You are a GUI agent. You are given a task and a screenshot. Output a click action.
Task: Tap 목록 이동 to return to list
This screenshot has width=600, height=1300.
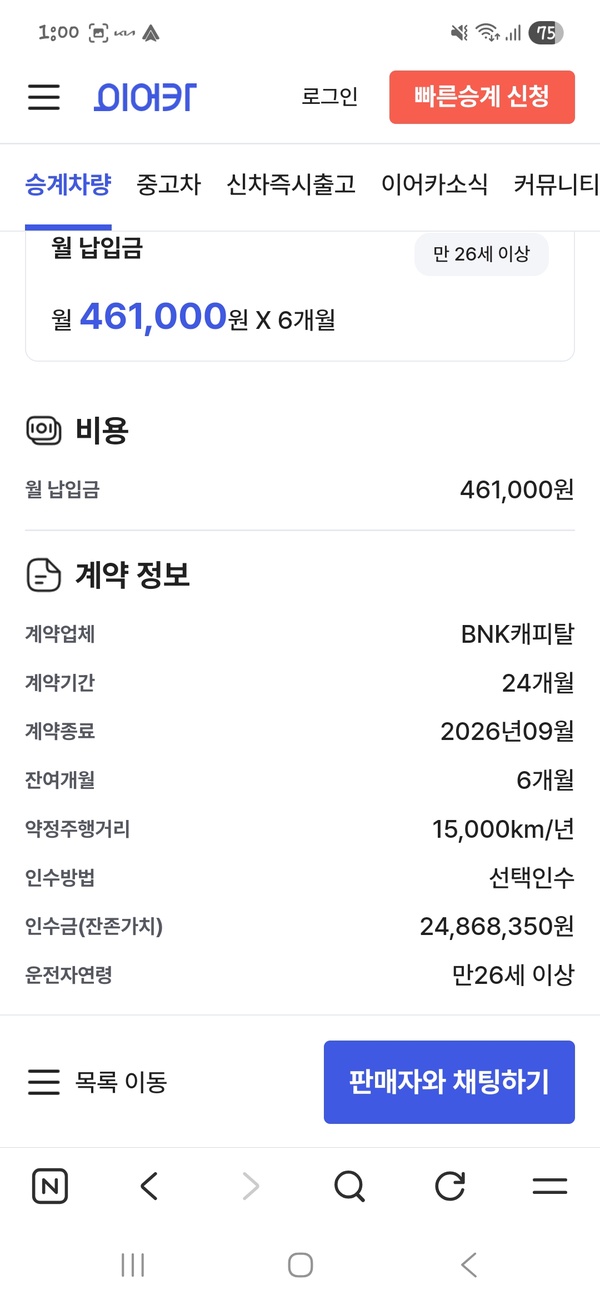coord(97,1082)
